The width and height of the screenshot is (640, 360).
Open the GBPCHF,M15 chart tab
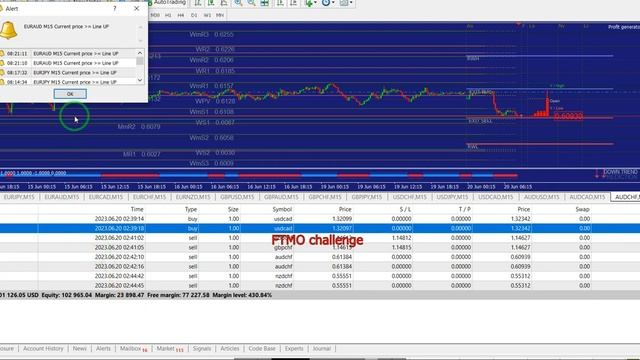(325, 197)
